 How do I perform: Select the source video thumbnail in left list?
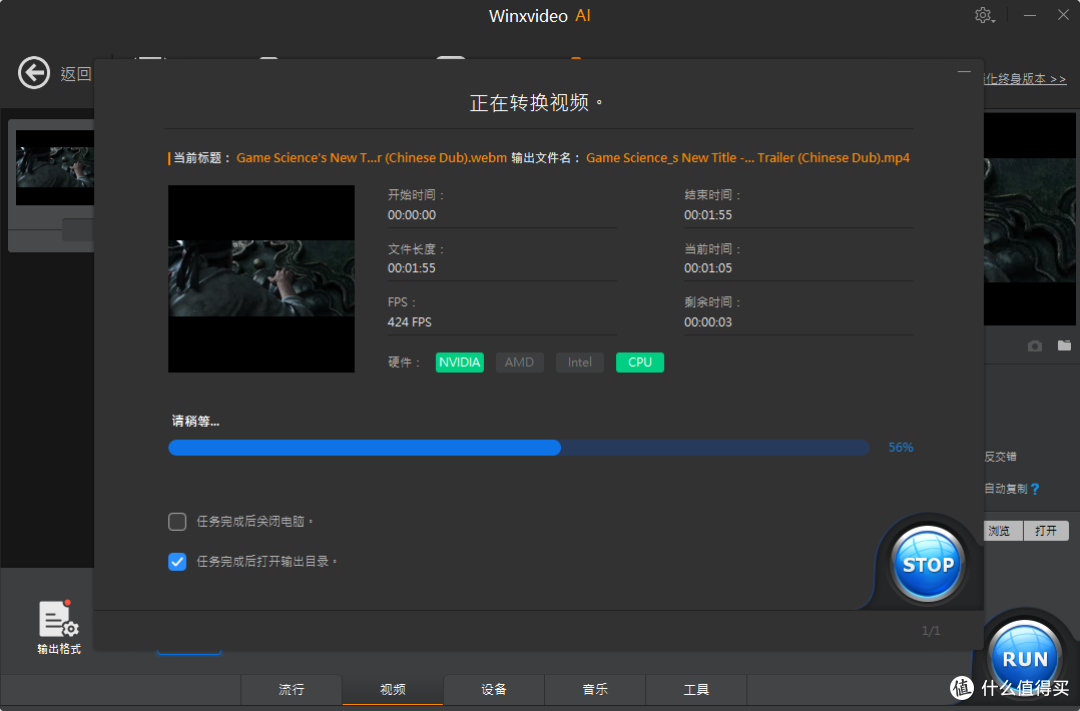pyautogui.click(x=54, y=167)
